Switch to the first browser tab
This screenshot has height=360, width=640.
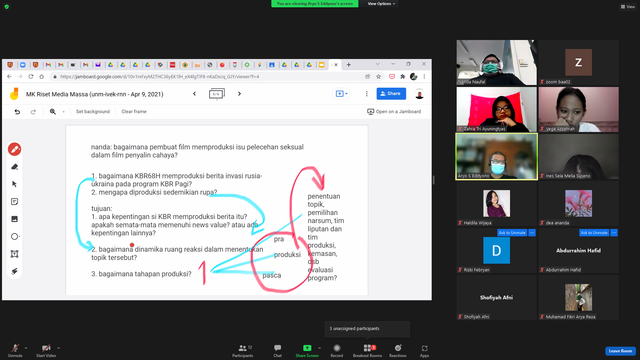pos(10,64)
